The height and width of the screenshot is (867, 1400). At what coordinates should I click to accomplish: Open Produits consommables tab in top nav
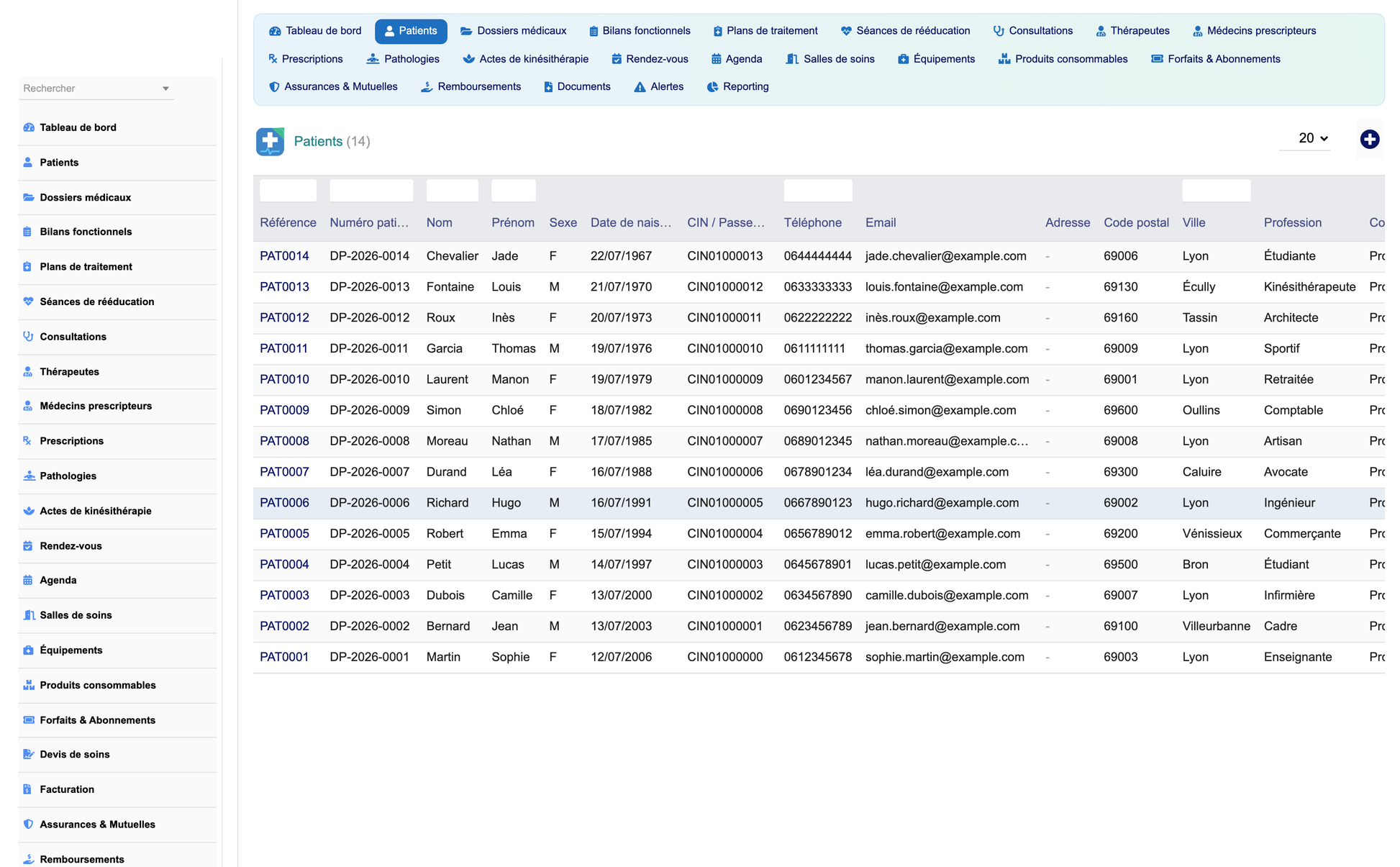point(1063,59)
